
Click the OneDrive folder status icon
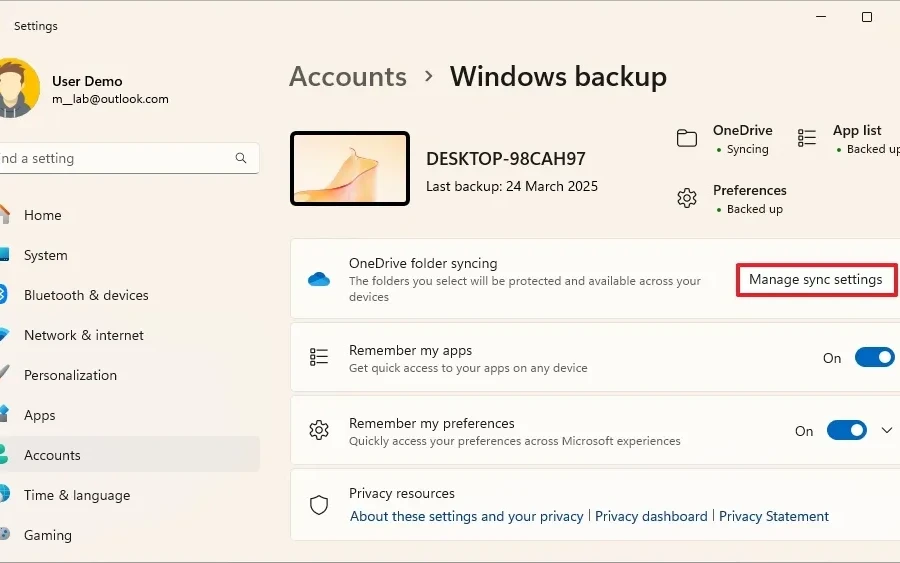tap(686, 138)
